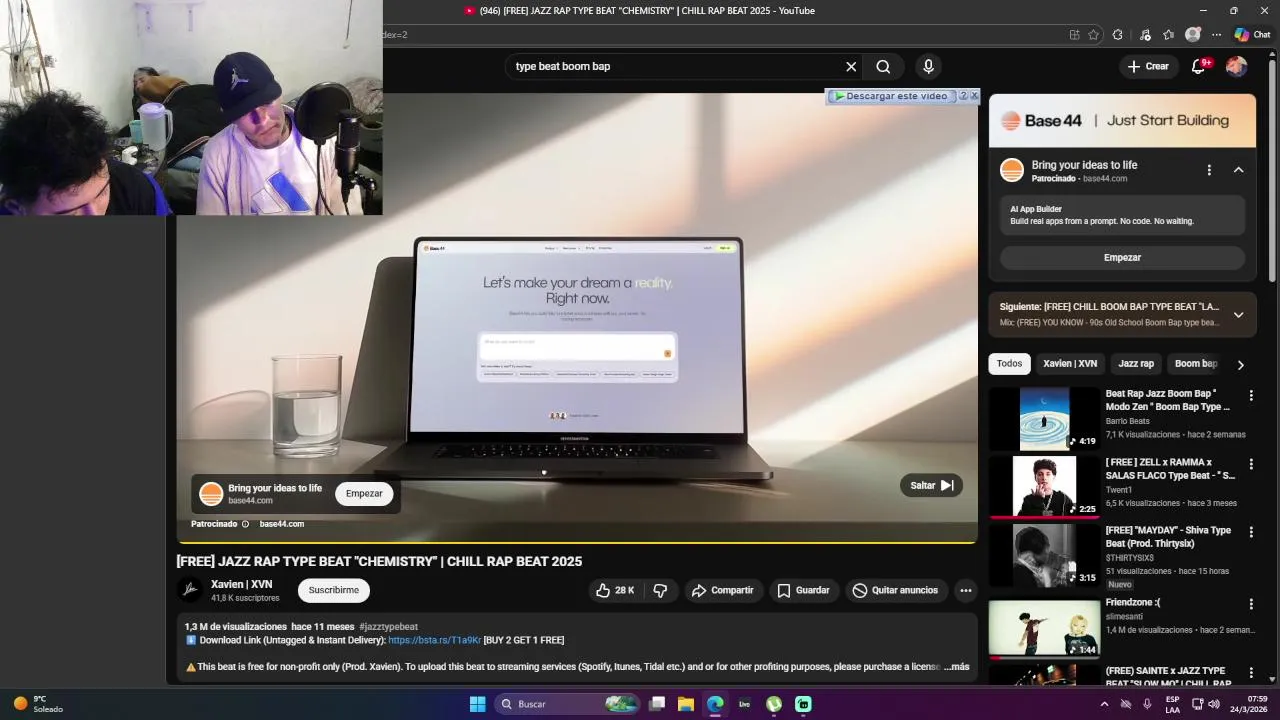Collapse the Base44 ad panel chevron
Screen dimensions: 1280x720
(x=1238, y=171)
